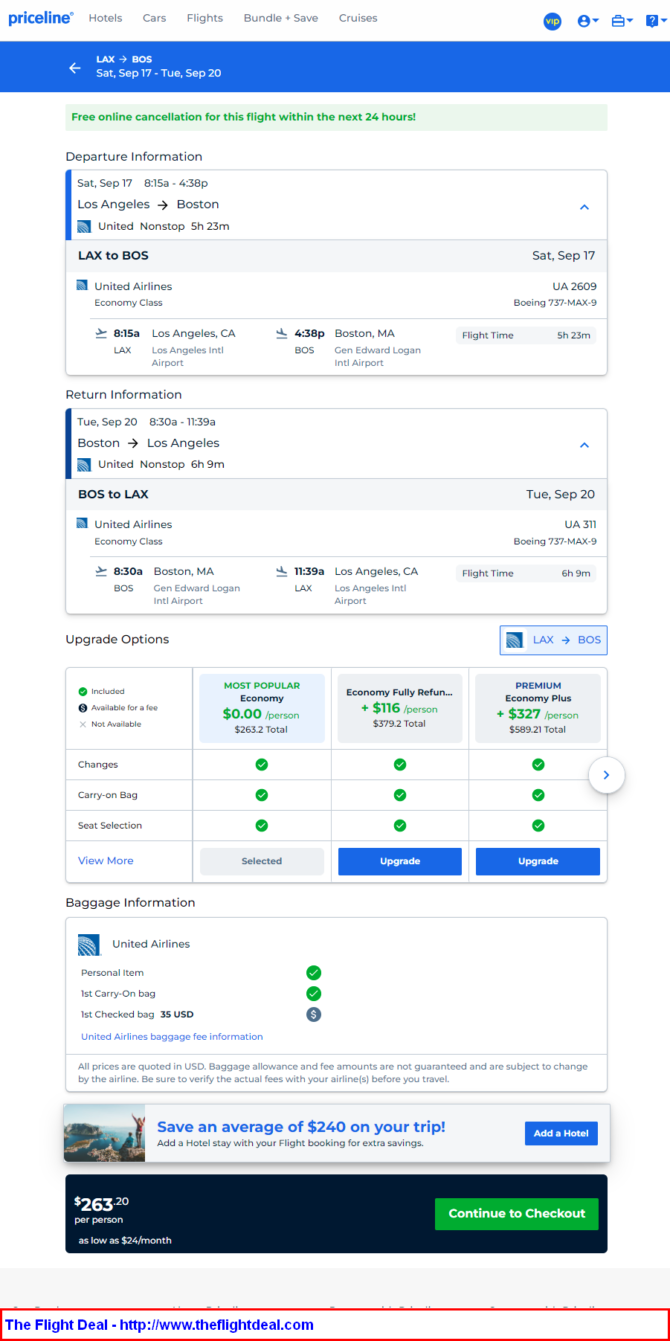Click the Not Available legend X icon
The height and width of the screenshot is (1341, 670).
[x=83, y=724]
